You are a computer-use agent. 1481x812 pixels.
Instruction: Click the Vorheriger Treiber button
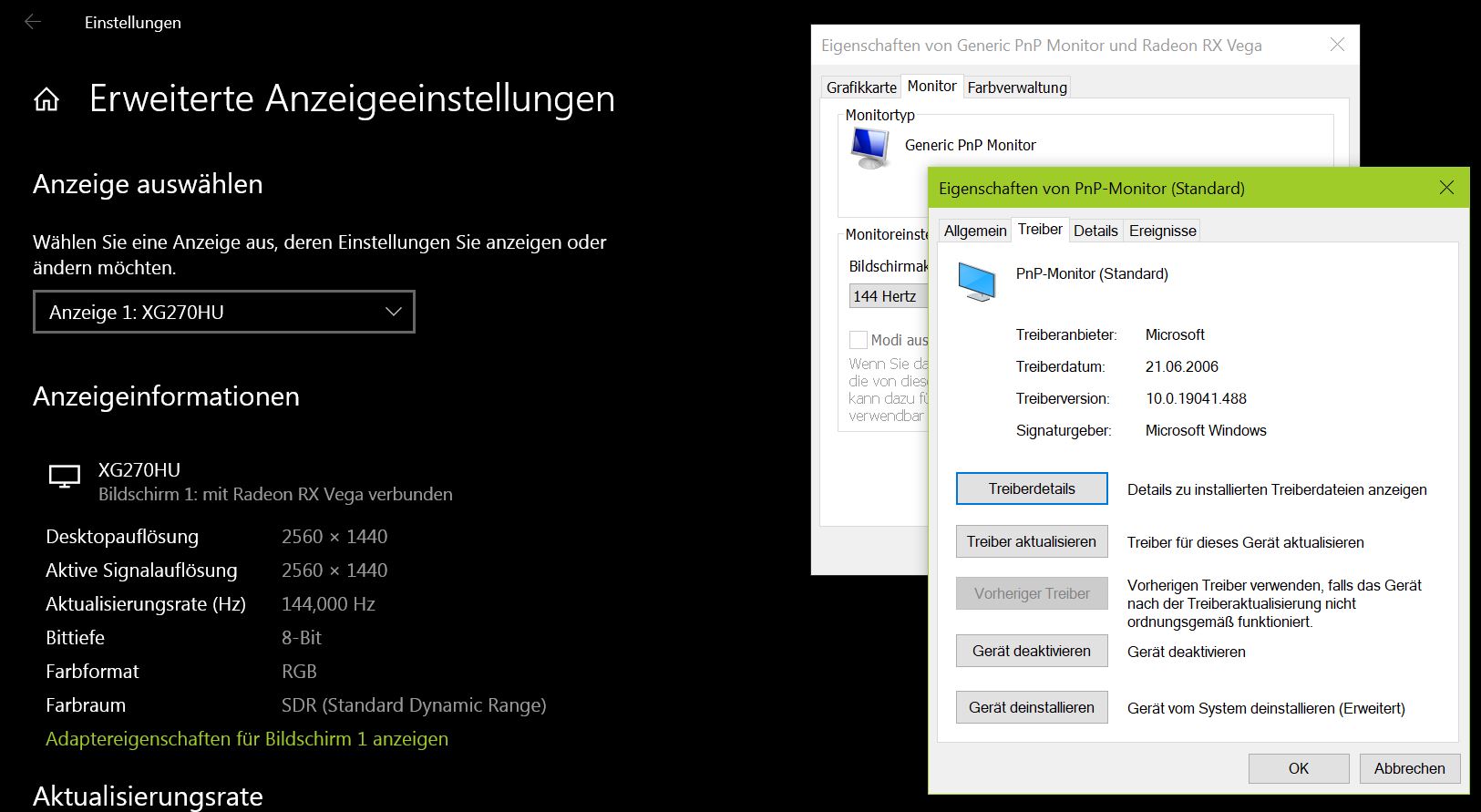1032,593
